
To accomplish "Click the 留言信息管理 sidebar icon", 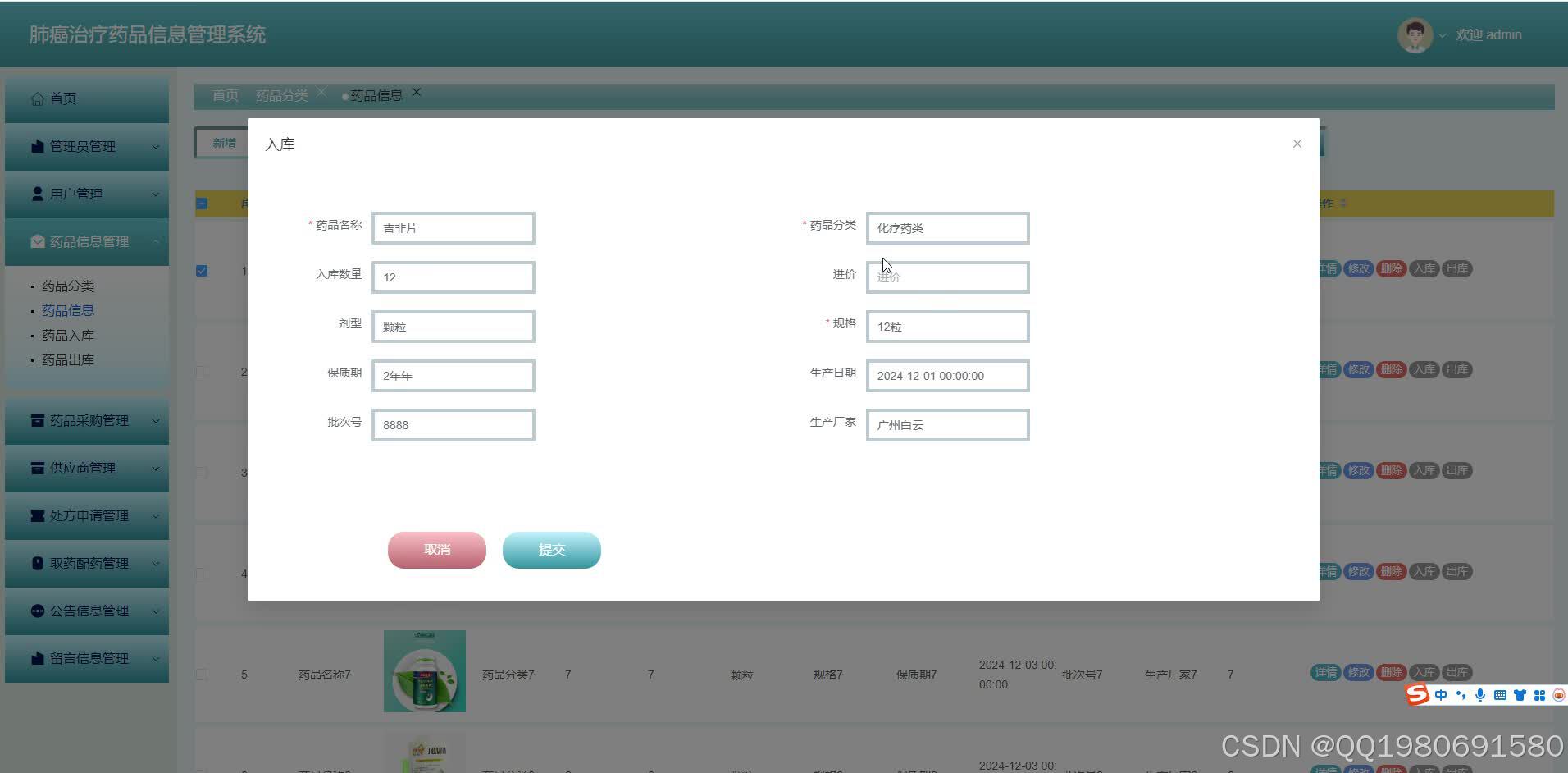I will [38, 658].
